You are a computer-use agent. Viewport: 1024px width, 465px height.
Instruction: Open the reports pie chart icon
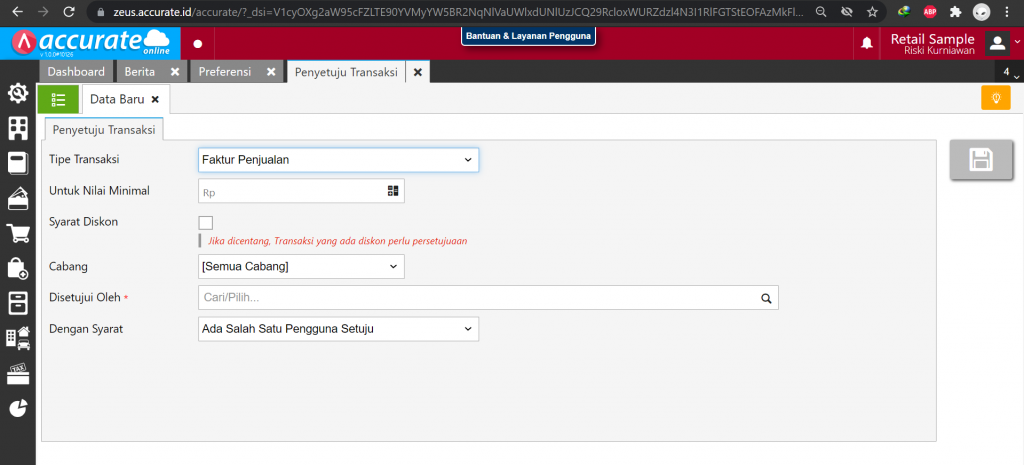[x=18, y=408]
